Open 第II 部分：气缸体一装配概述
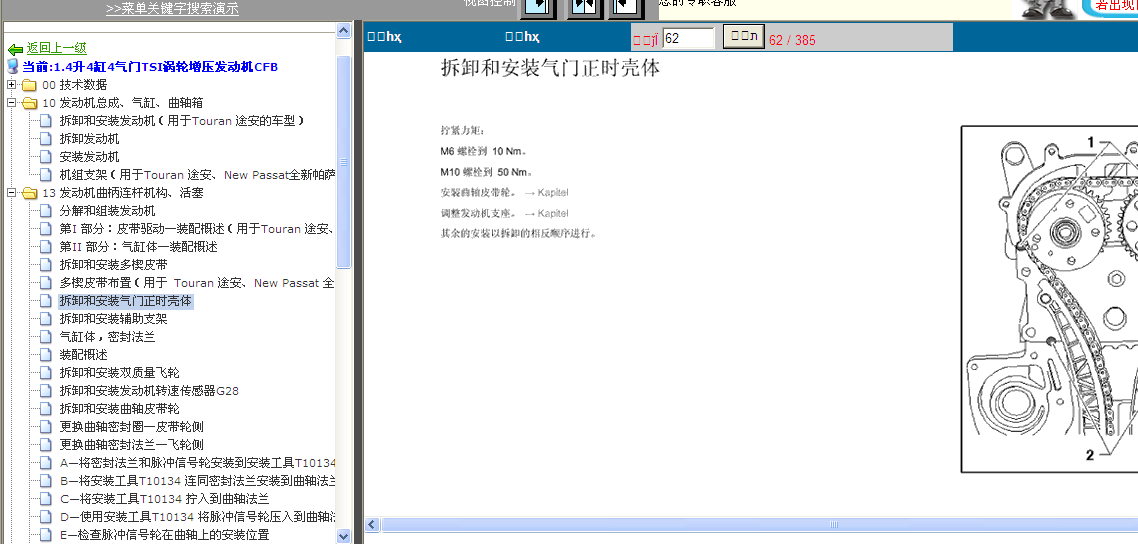The width and height of the screenshot is (1138, 544). point(139,247)
